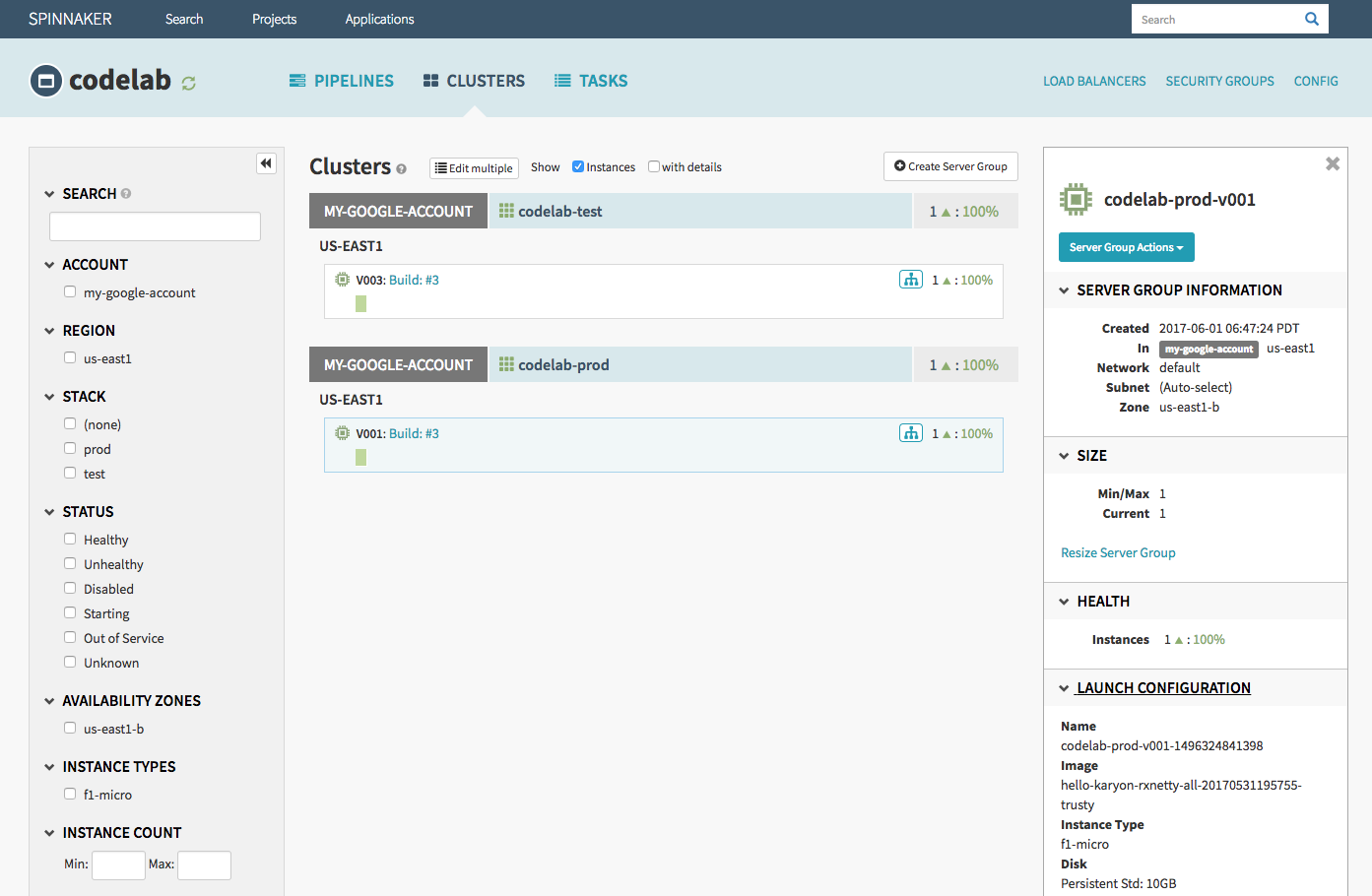Collapse the HEALTH section
The height and width of the screenshot is (896, 1372).
1064,602
